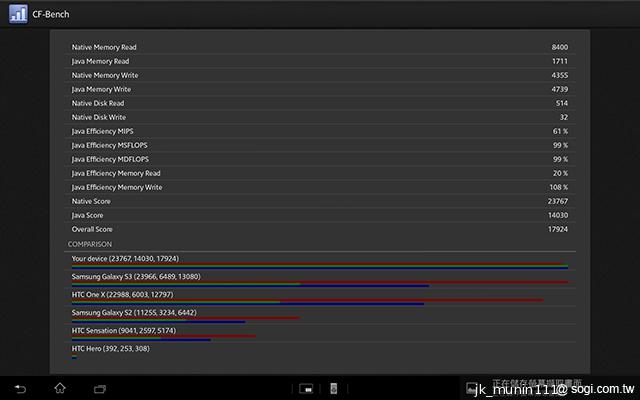This screenshot has width=640, height=400.
Task: Open the small apps tray icon
Action: [306, 389]
